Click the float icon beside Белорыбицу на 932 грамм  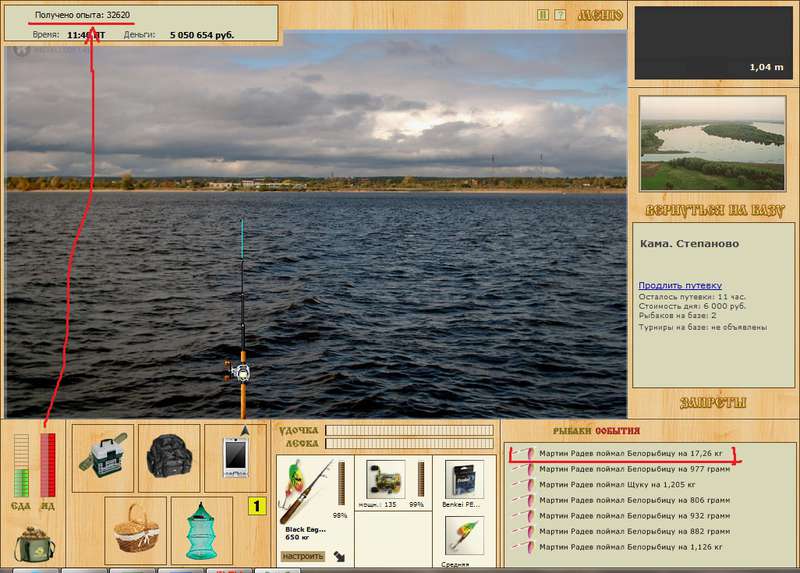523,516
